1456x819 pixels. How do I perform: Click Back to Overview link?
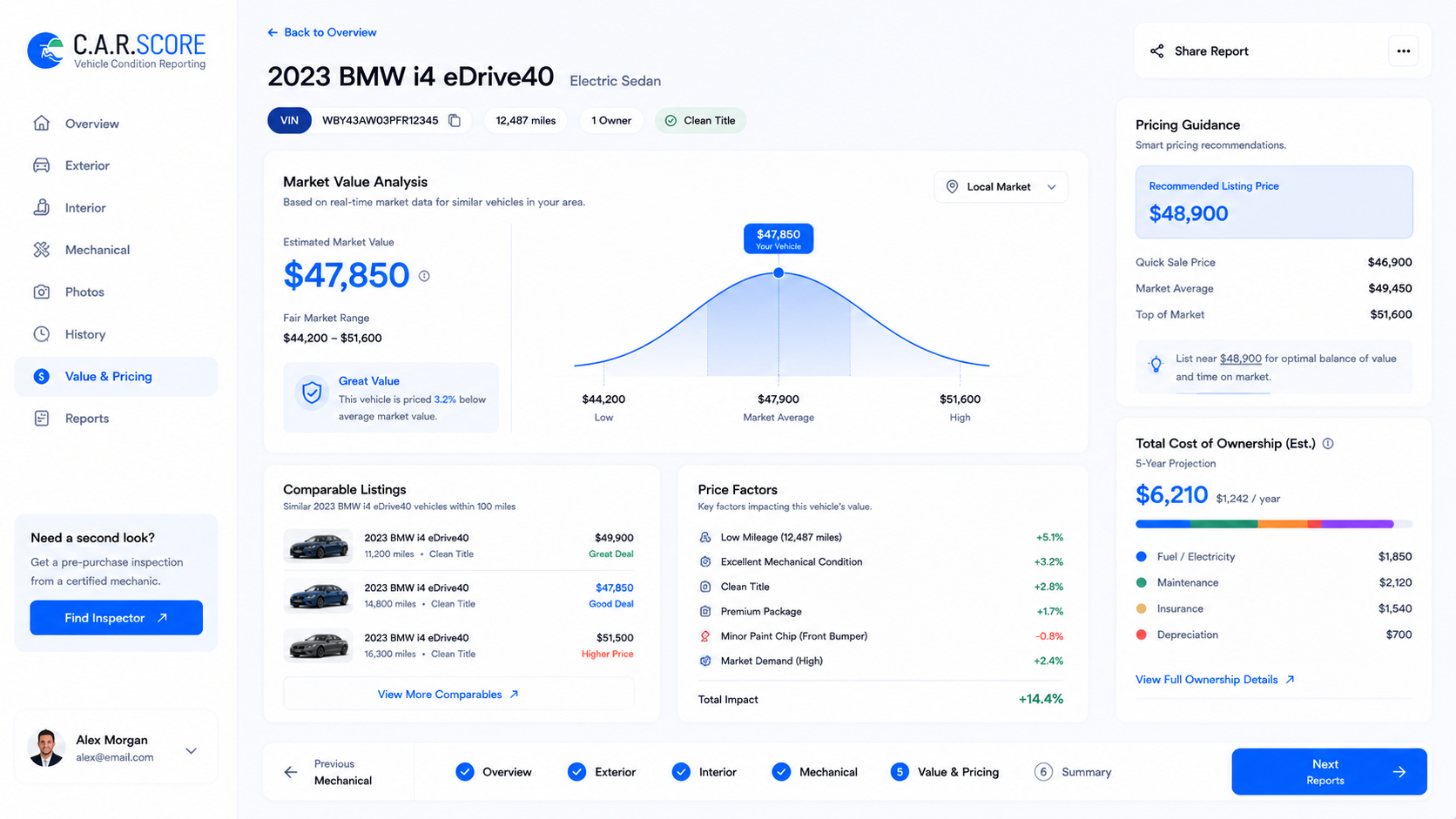point(322,32)
